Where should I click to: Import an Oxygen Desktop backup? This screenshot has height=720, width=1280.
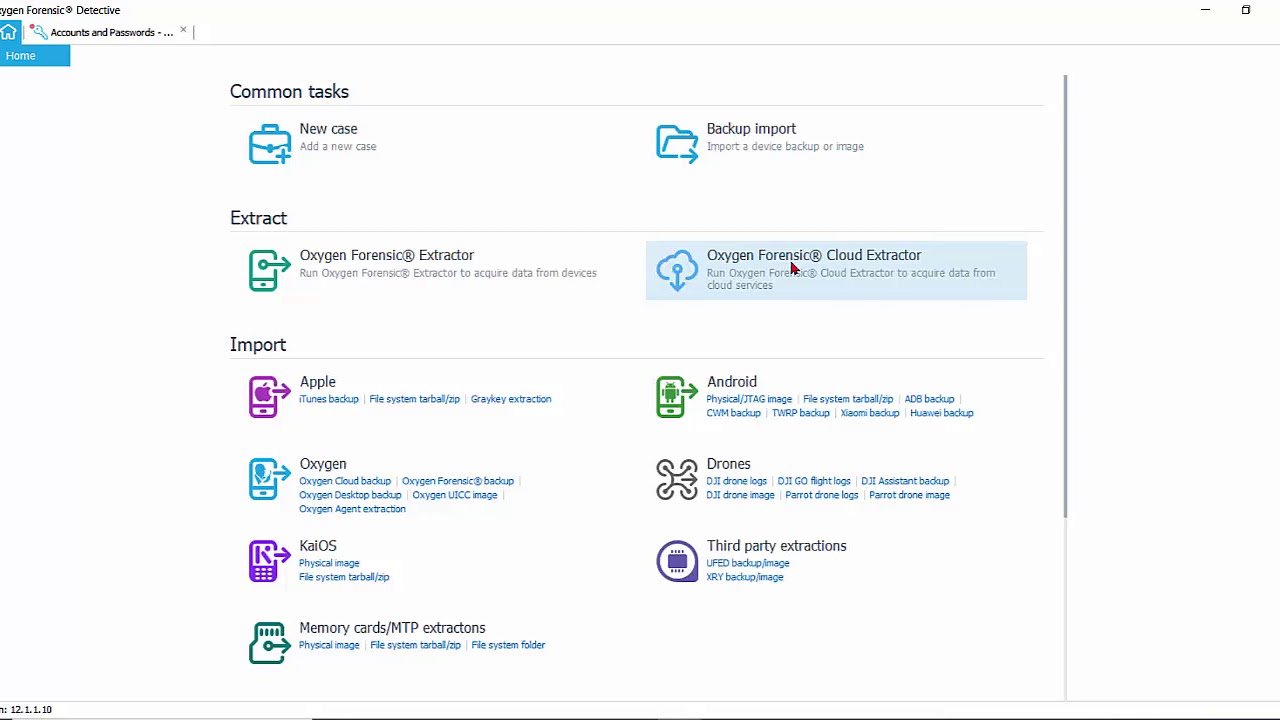(350, 495)
